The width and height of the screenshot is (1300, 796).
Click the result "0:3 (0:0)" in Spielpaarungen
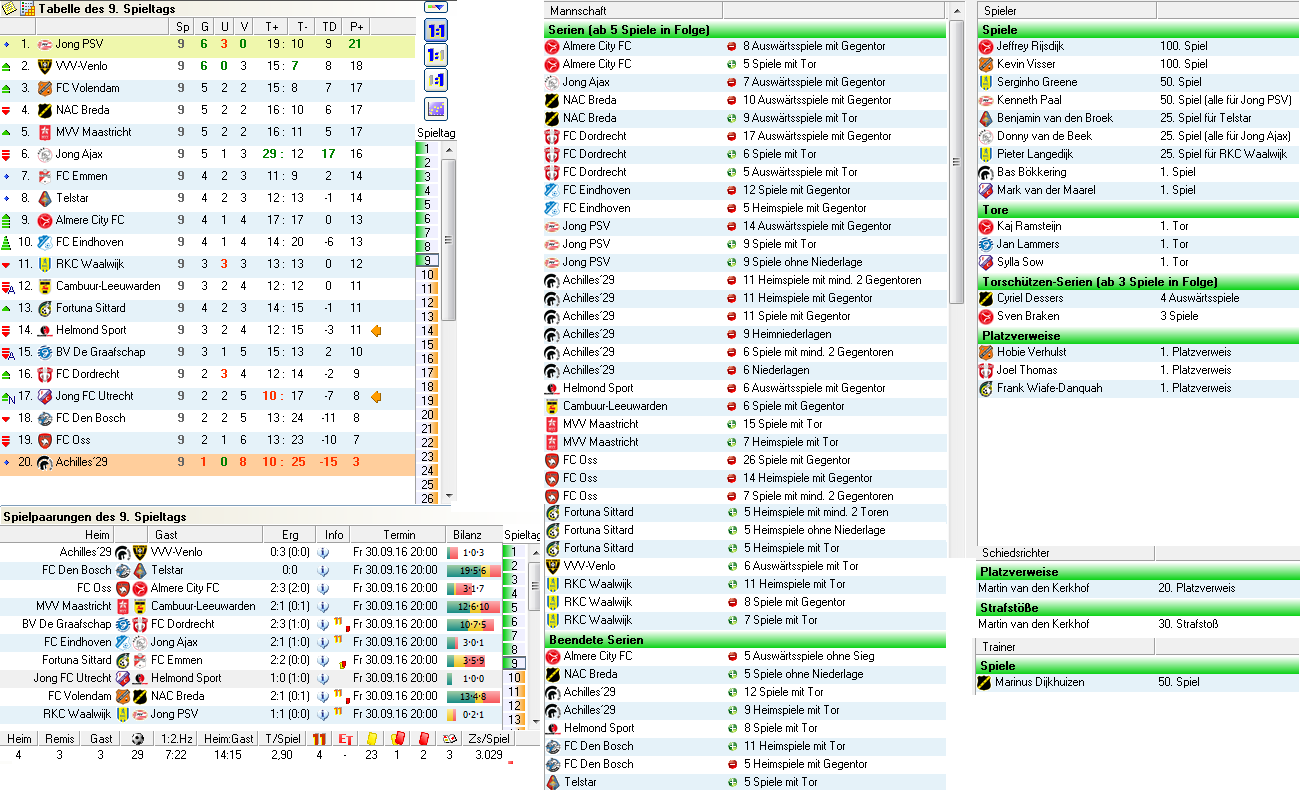tap(291, 552)
